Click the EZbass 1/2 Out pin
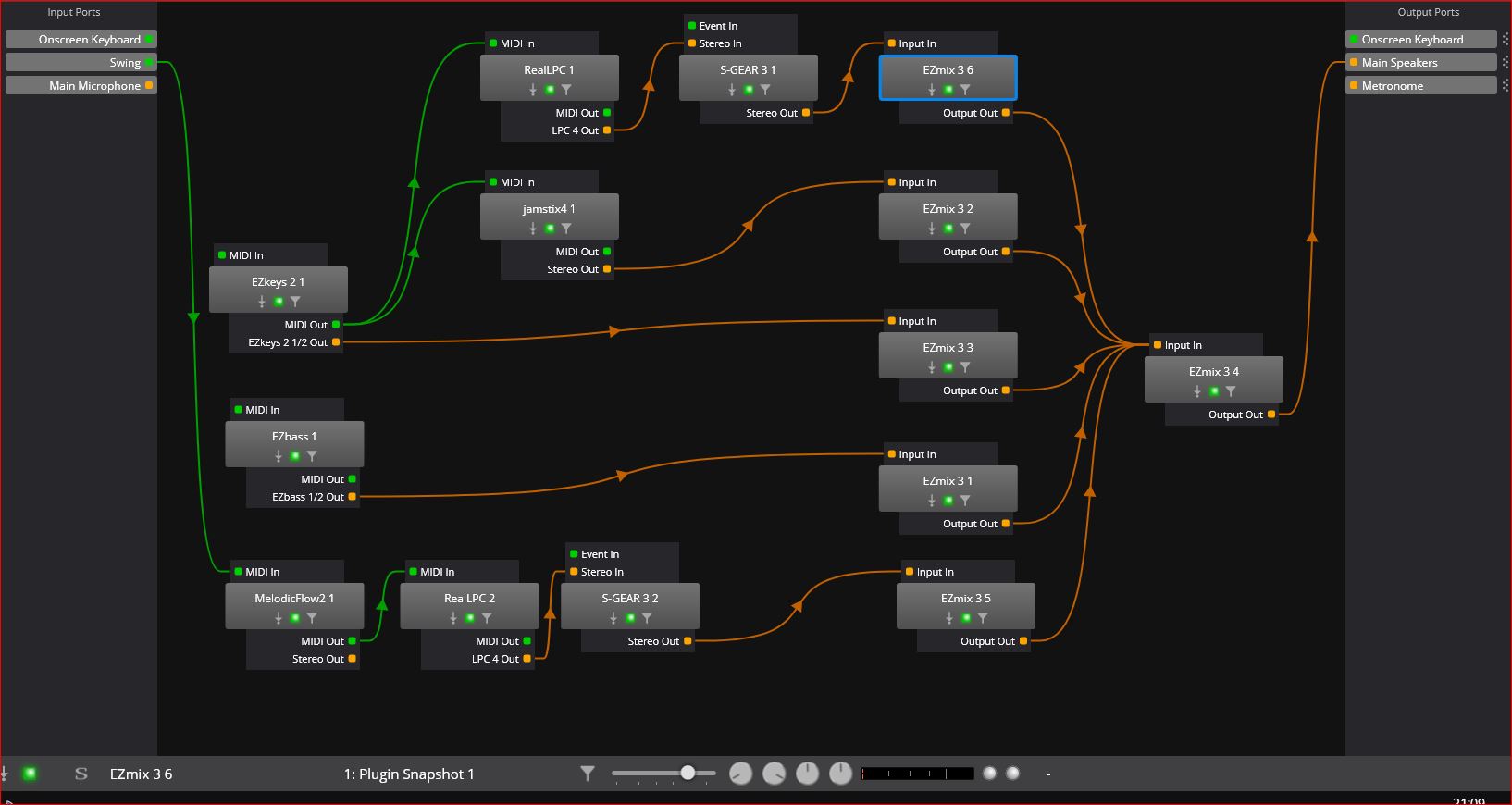This screenshot has width=1512, height=805. pyautogui.click(x=353, y=497)
